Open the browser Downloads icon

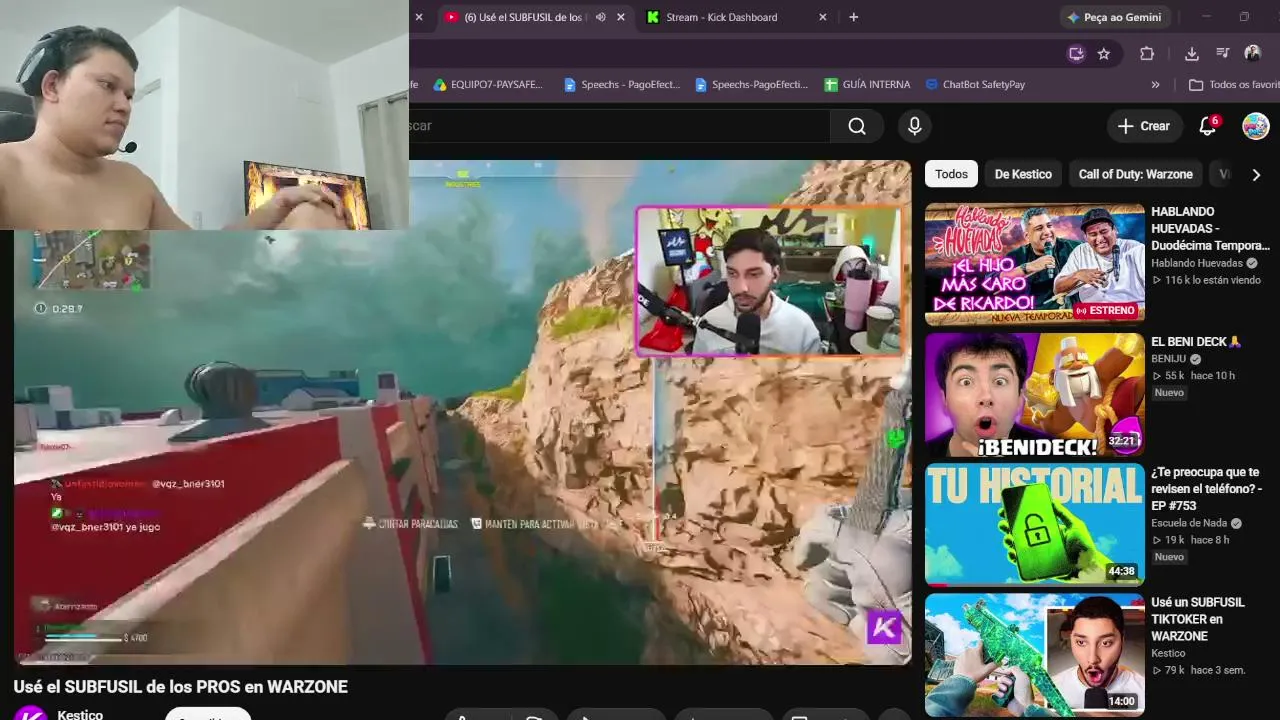1192,54
